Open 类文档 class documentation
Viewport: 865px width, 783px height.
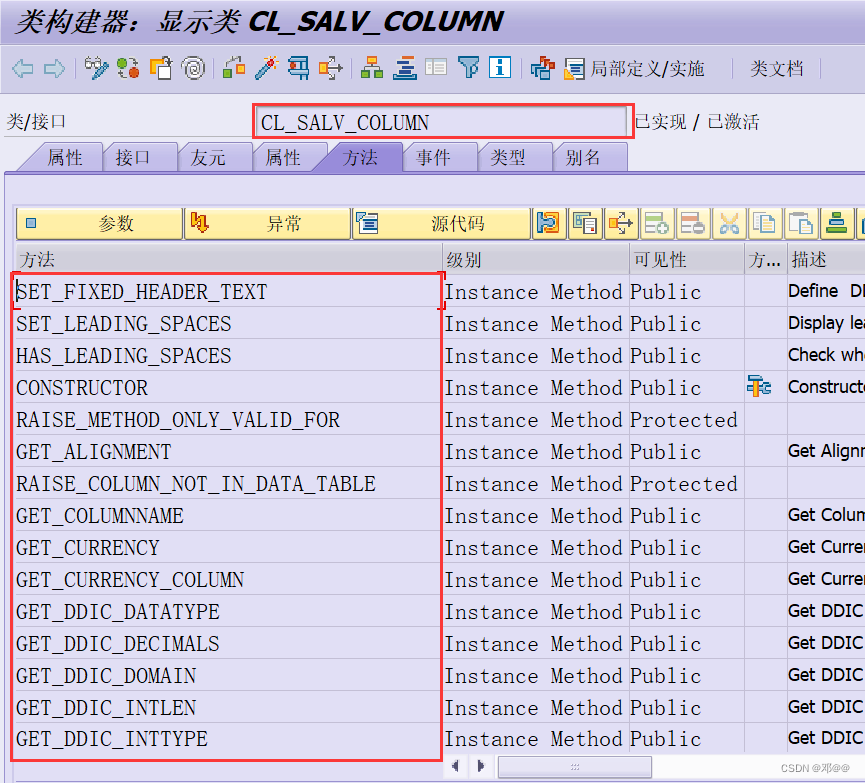(778, 68)
